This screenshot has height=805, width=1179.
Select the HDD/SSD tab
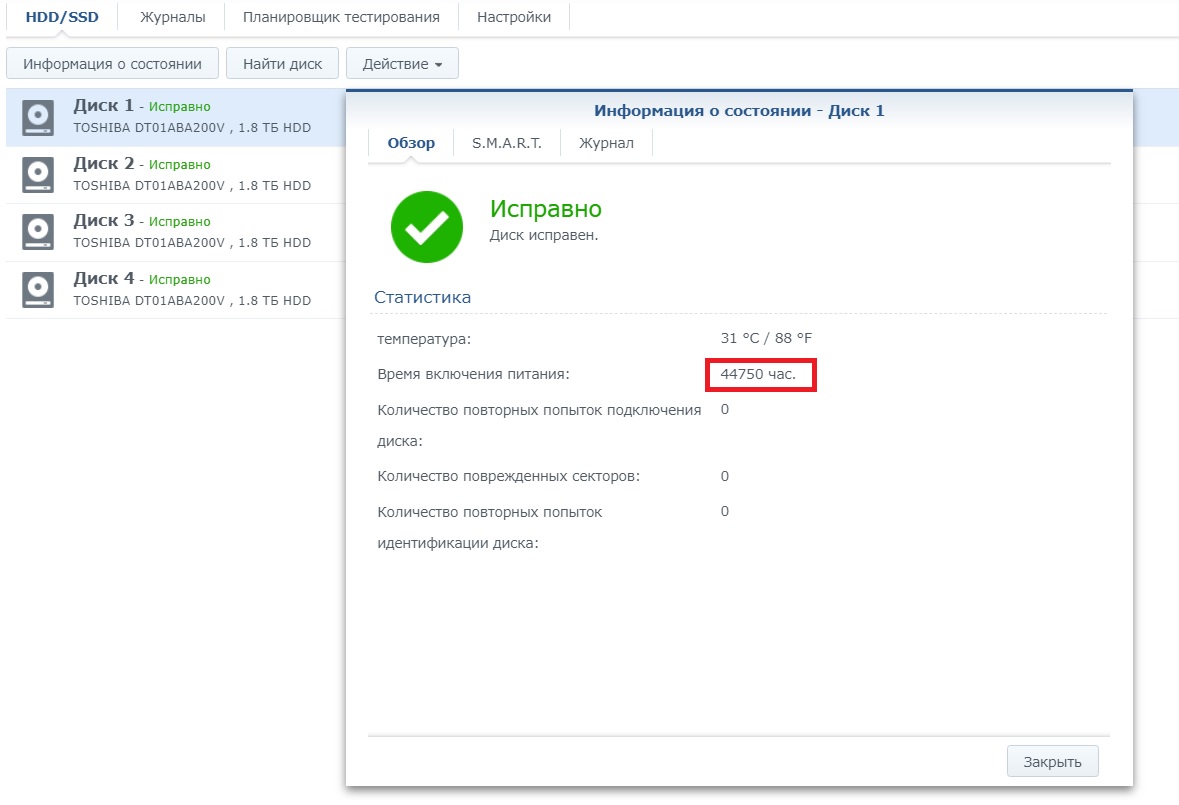coord(62,17)
